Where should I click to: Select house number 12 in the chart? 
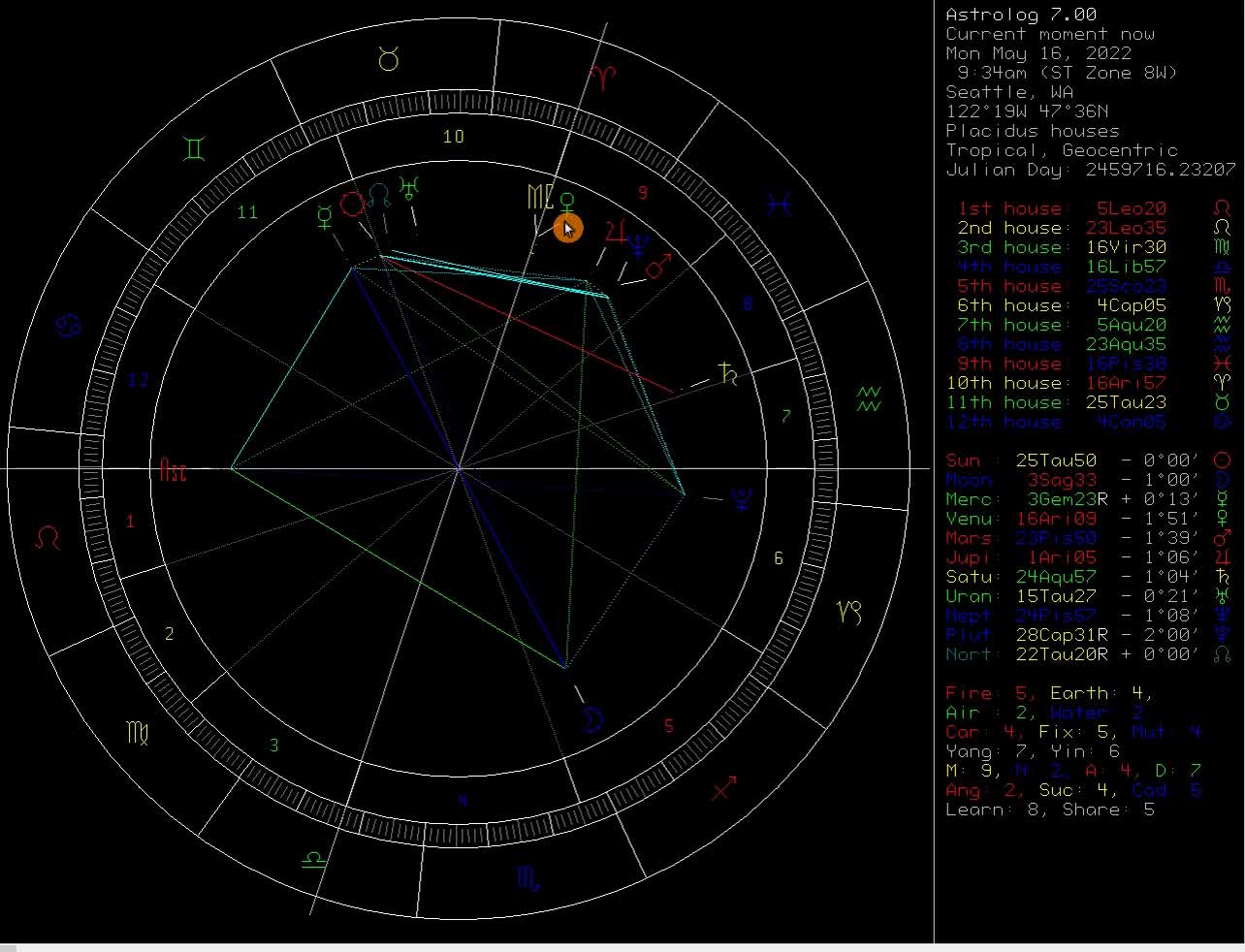coord(139,379)
